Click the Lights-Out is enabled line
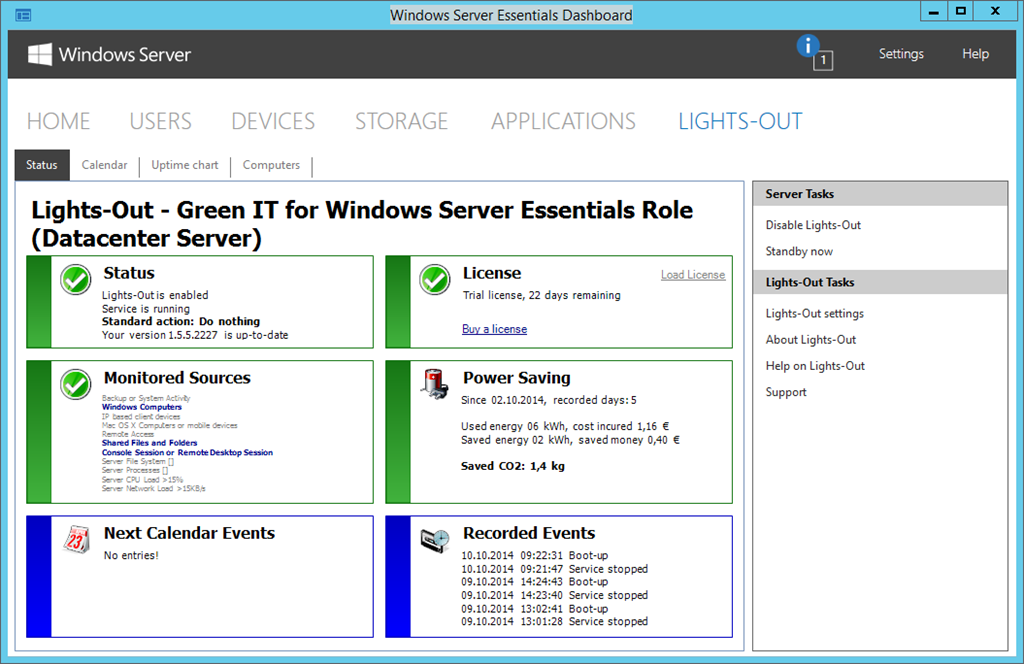 [x=155, y=295]
